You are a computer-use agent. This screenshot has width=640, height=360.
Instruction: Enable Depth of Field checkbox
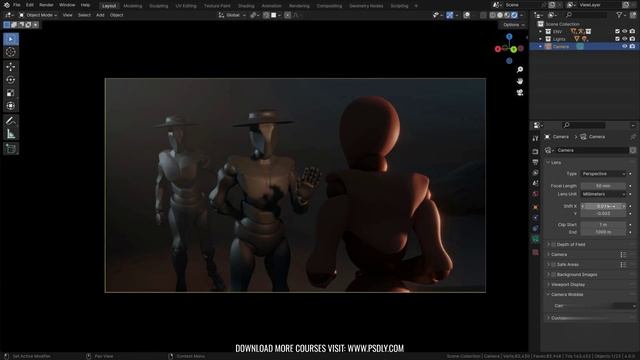pos(553,244)
